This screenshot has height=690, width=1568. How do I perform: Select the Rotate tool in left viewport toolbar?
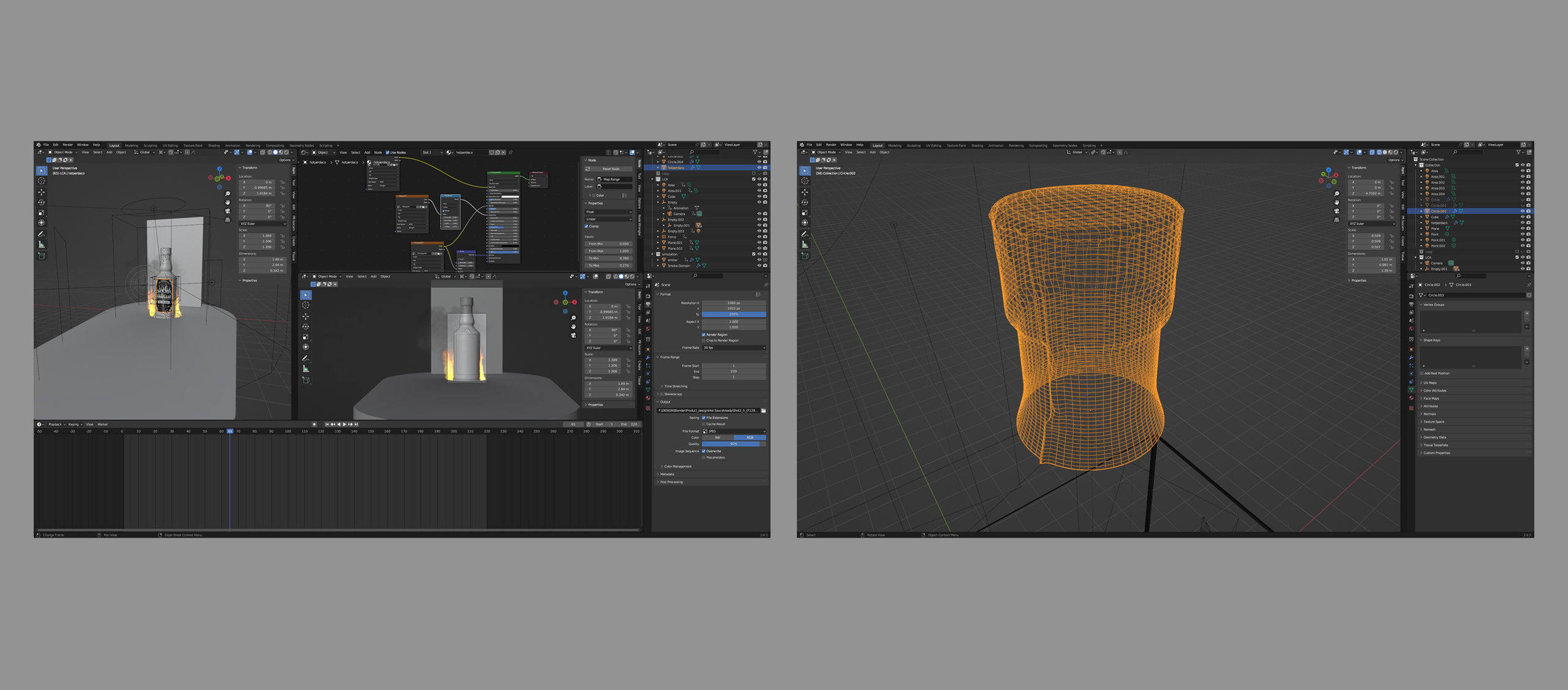click(42, 202)
